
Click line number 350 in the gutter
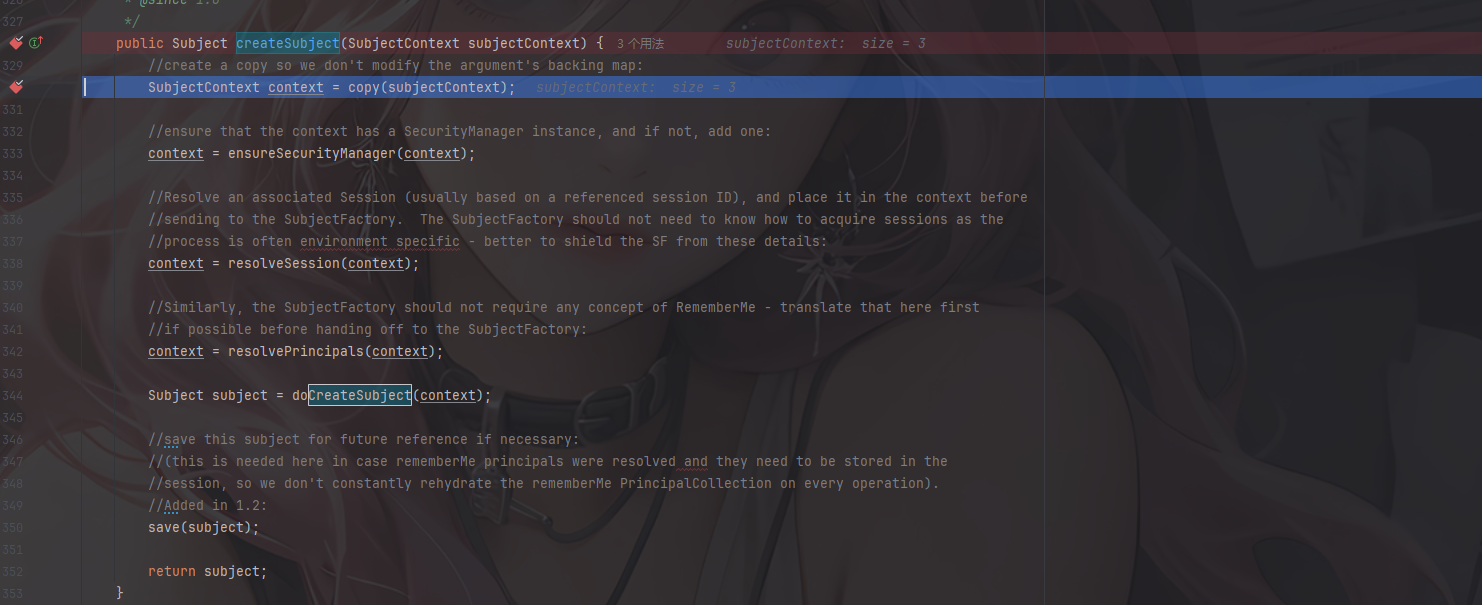(x=12, y=527)
